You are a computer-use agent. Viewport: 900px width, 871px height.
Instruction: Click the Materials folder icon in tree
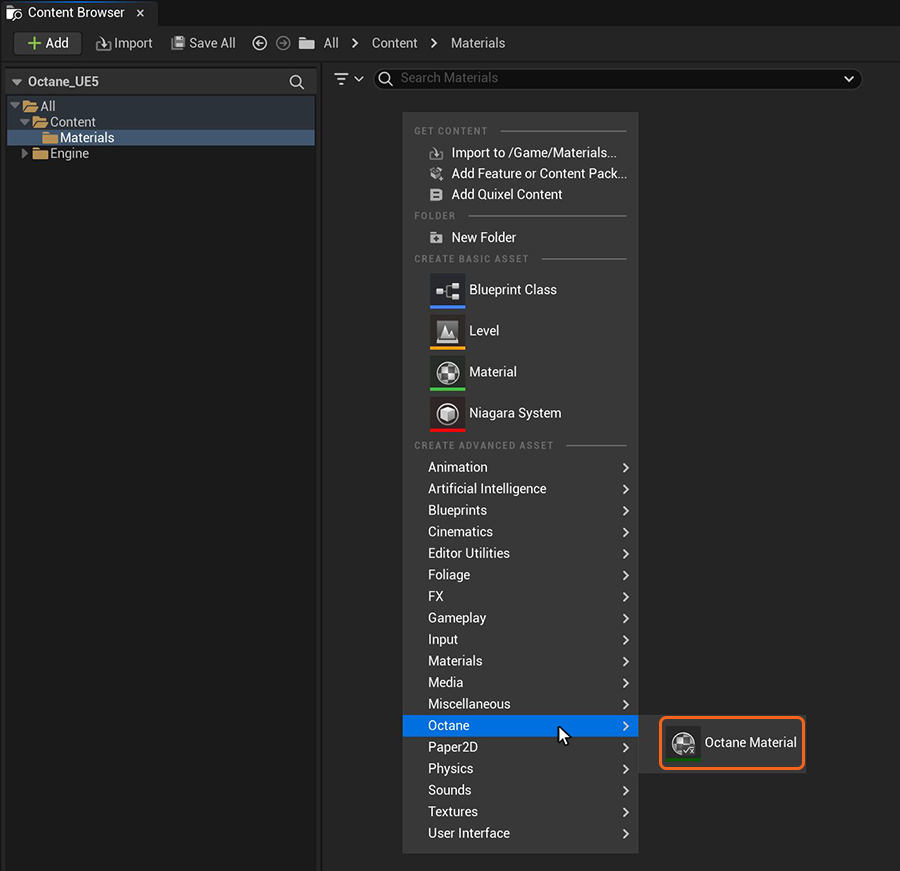coord(50,138)
